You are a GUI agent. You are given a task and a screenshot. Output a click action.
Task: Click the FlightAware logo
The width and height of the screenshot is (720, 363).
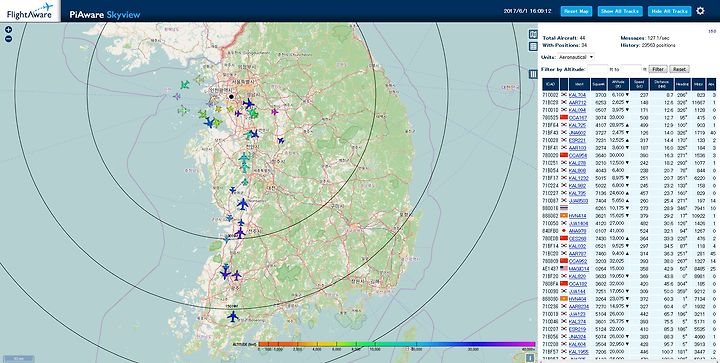pyautogui.click(x=30, y=11)
